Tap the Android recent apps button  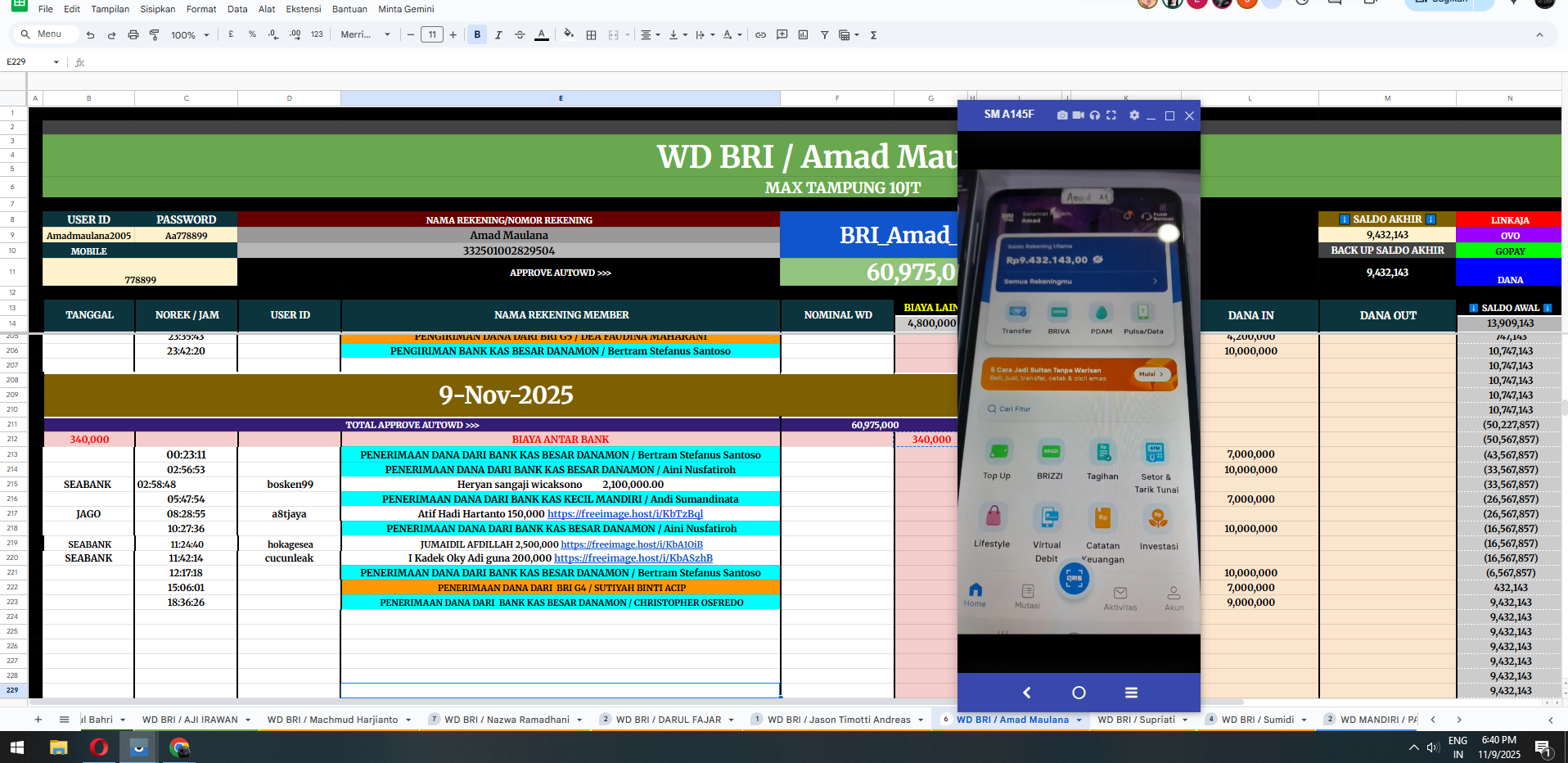pos(1131,693)
